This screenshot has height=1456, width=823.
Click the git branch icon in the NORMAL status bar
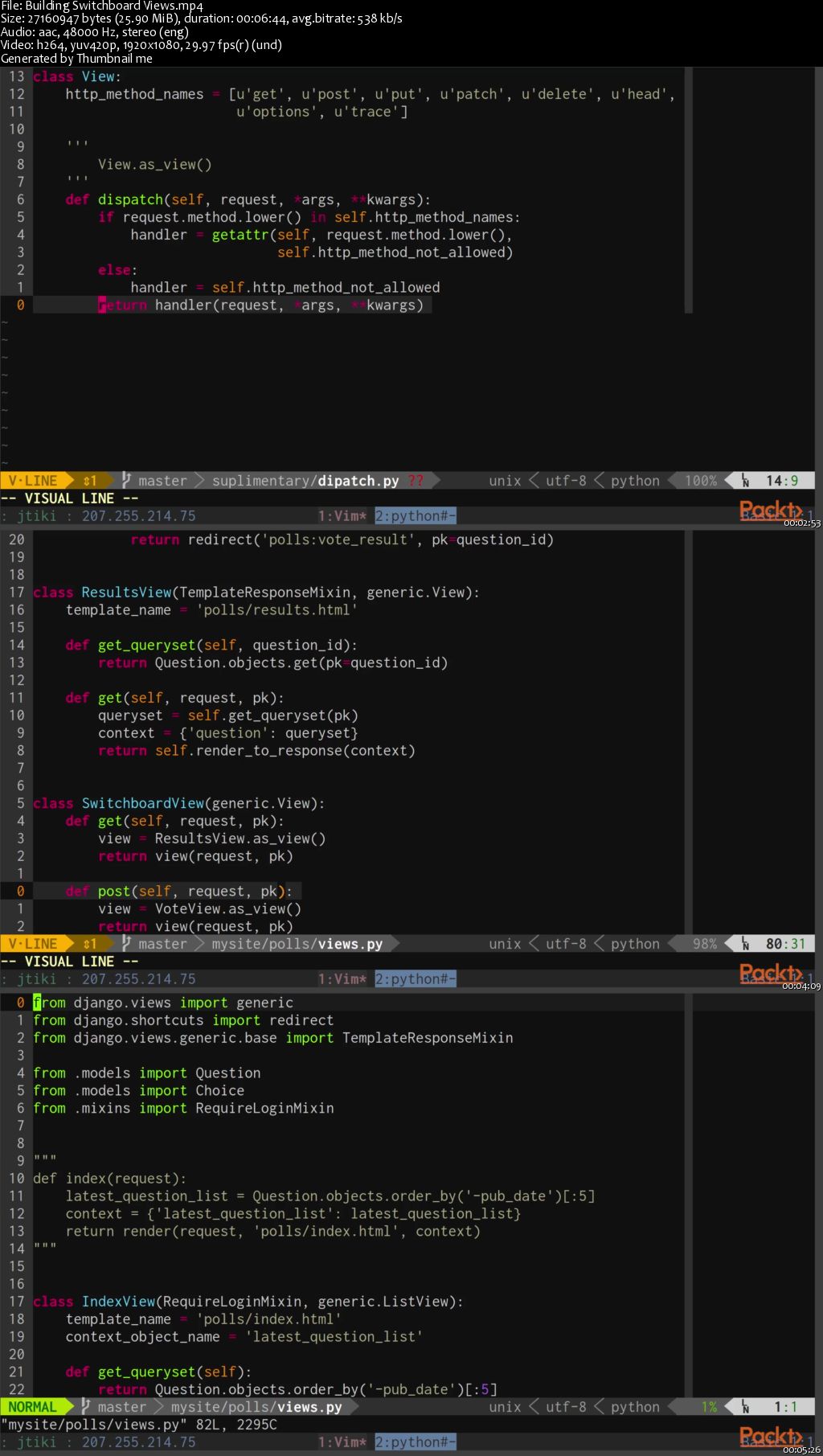[x=86, y=1406]
